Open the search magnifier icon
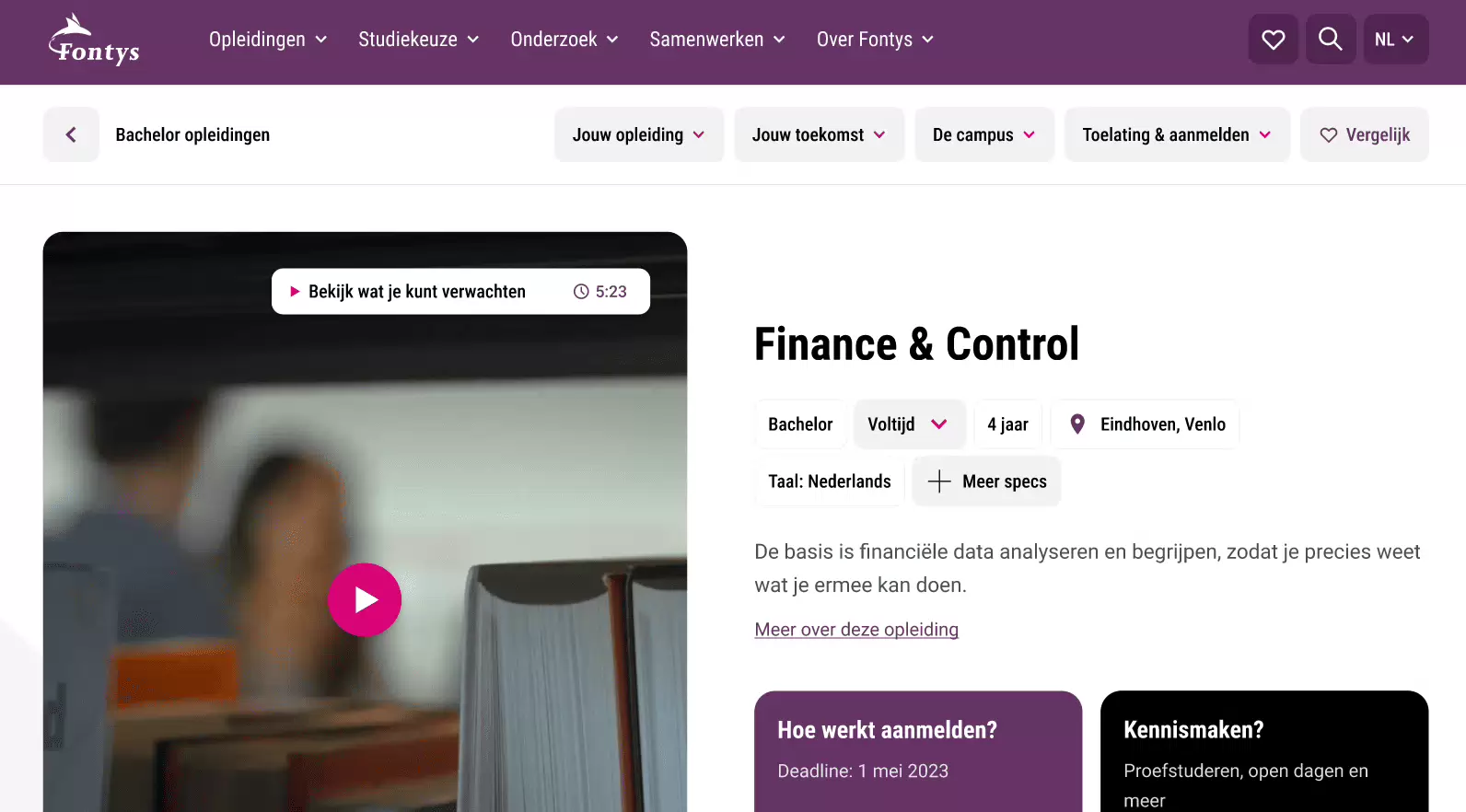Image resolution: width=1466 pixels, height=812 pixels. [x=1330, y=40]
